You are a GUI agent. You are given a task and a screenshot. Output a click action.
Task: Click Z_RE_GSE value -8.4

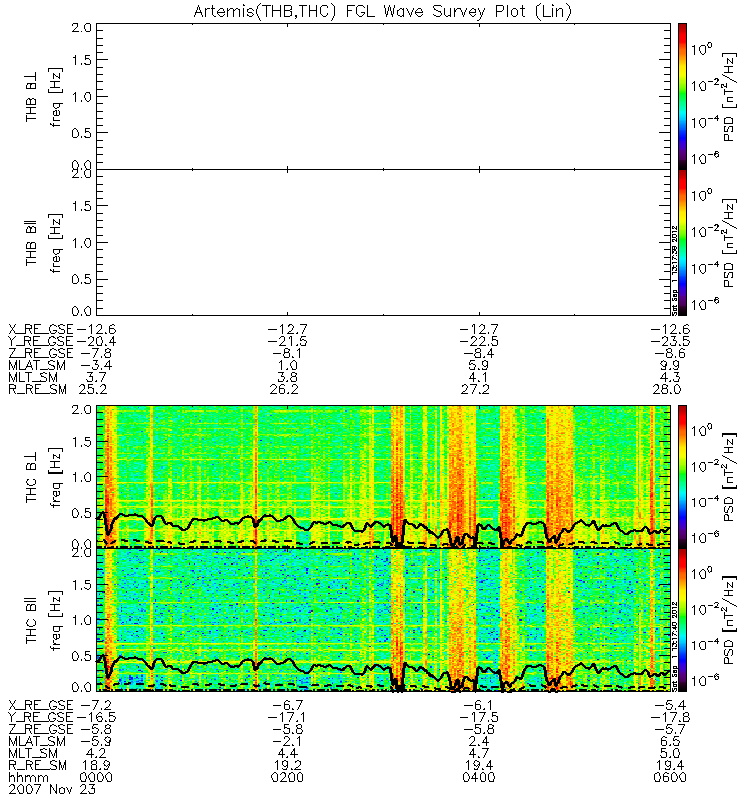[479, 354]
